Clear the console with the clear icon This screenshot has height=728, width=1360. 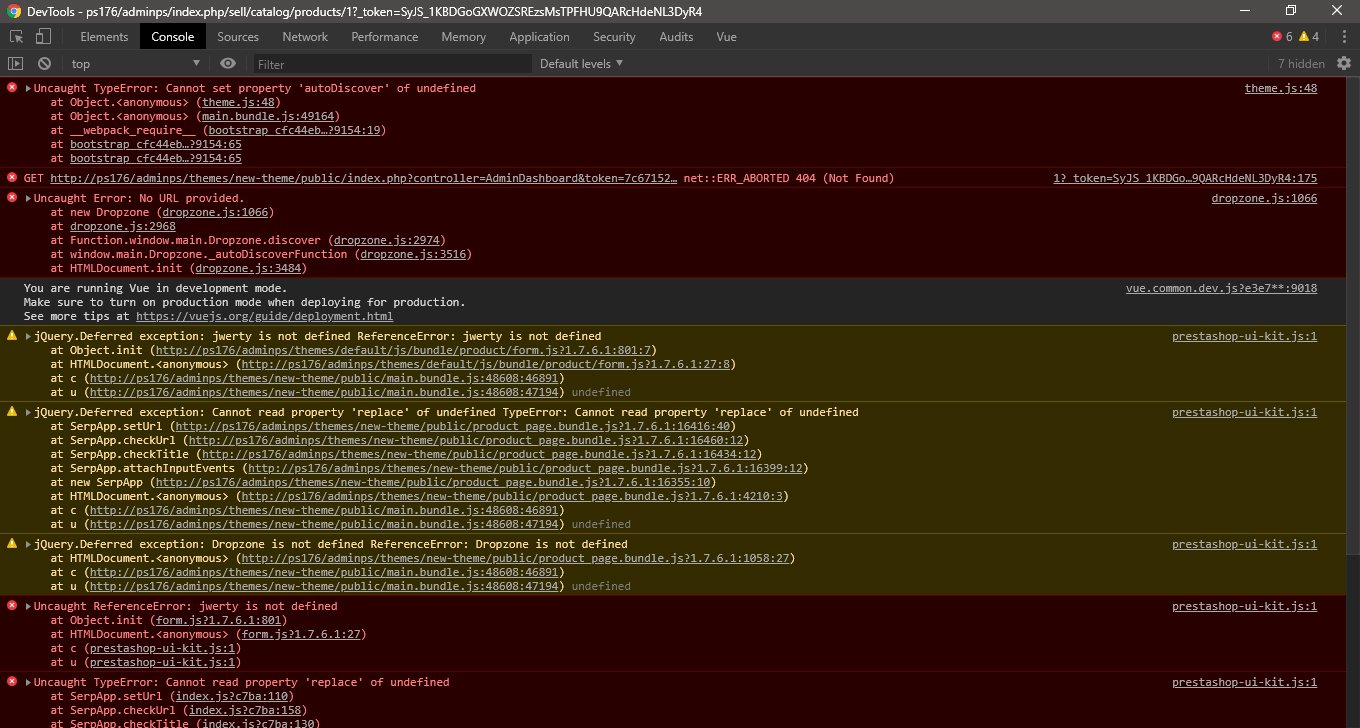(44, 64)
